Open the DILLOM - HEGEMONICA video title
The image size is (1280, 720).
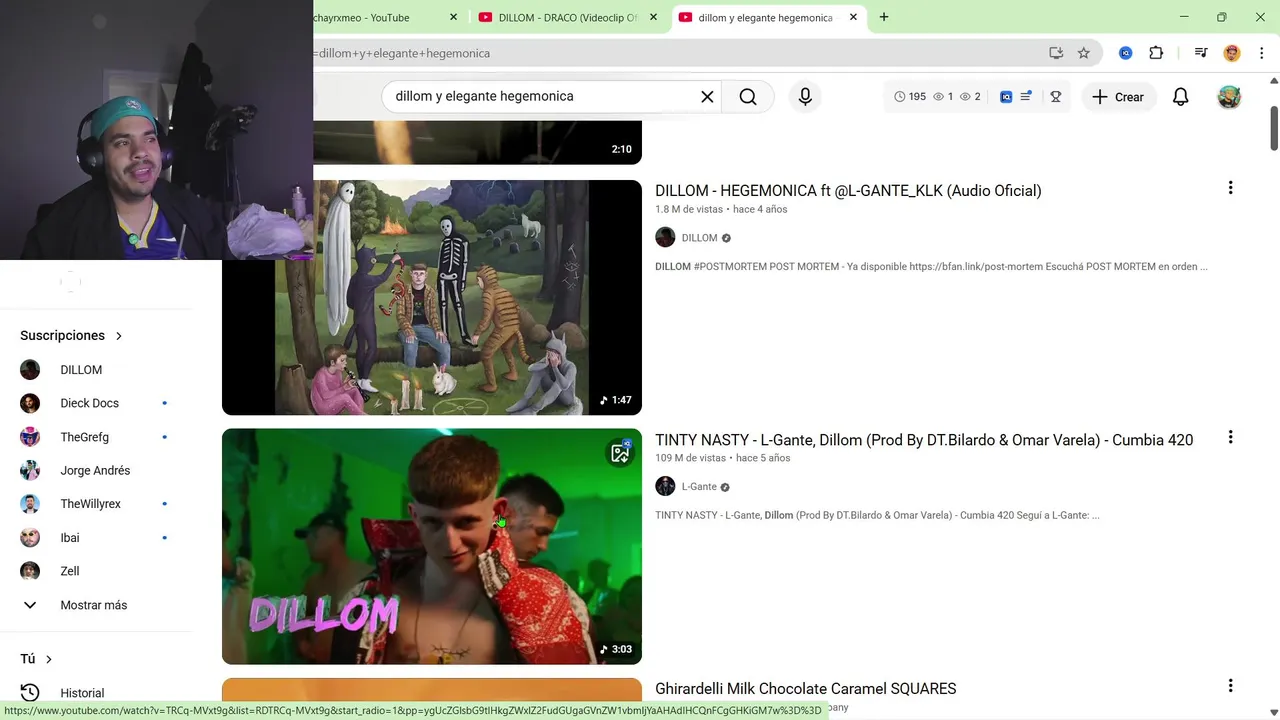coord(848,190)
